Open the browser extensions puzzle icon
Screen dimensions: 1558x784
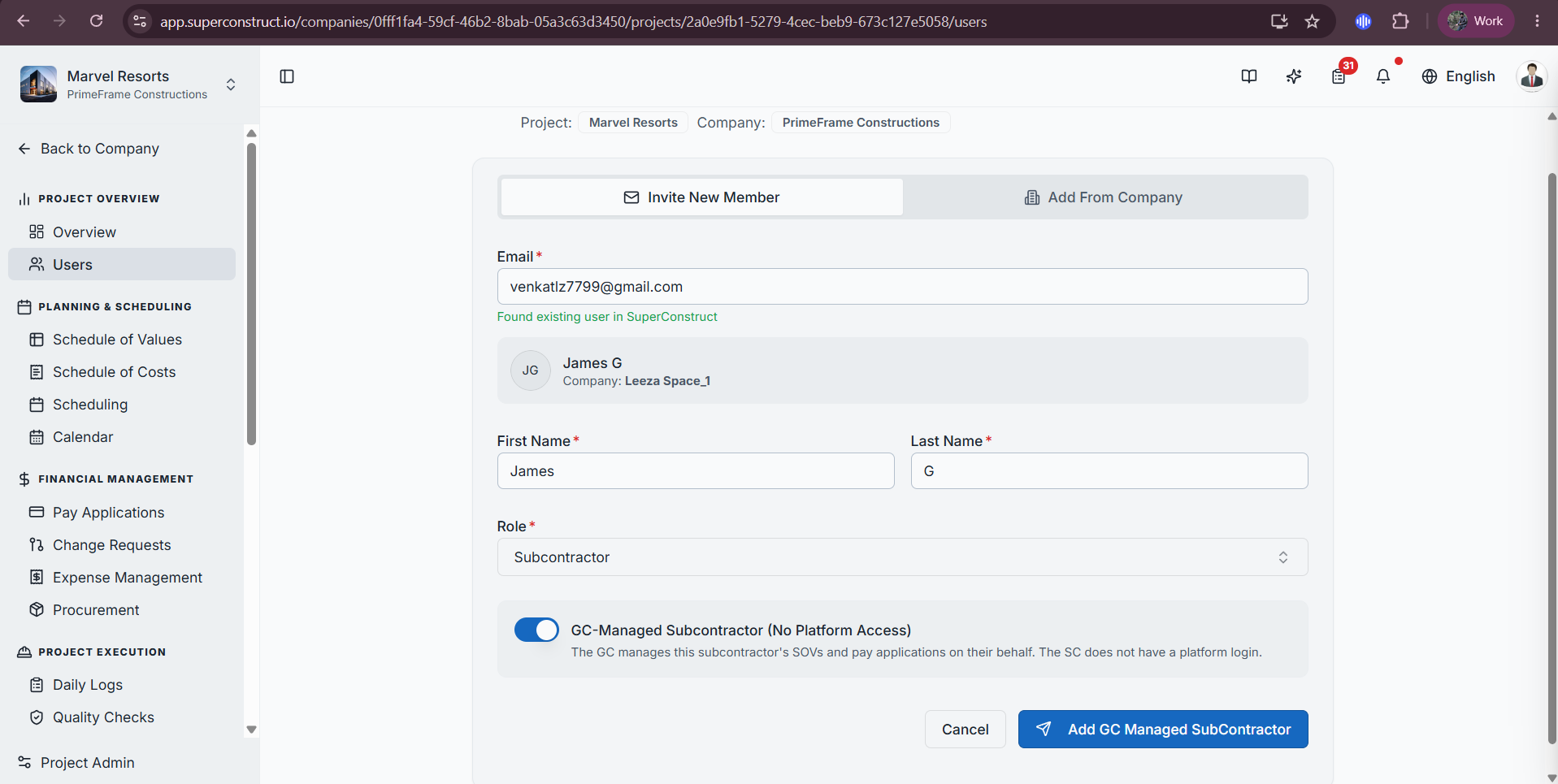1400,21
